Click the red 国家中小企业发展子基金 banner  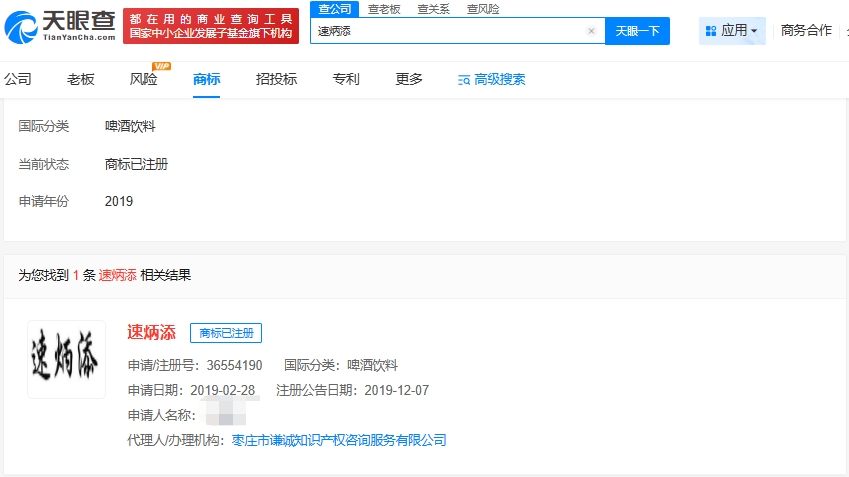coord(211,25)
